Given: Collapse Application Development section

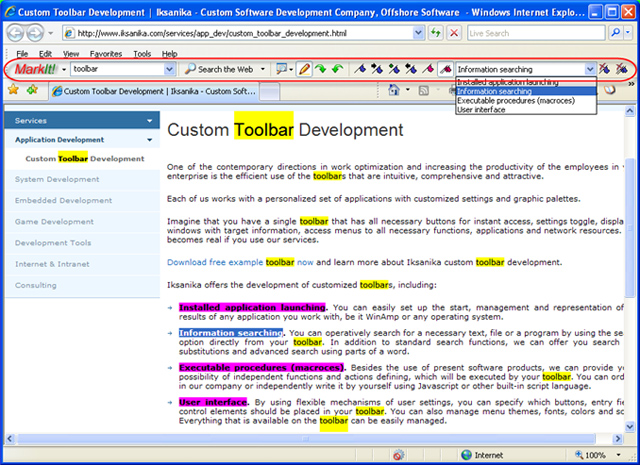Looking at the screenshot, I should click(82, 140).
